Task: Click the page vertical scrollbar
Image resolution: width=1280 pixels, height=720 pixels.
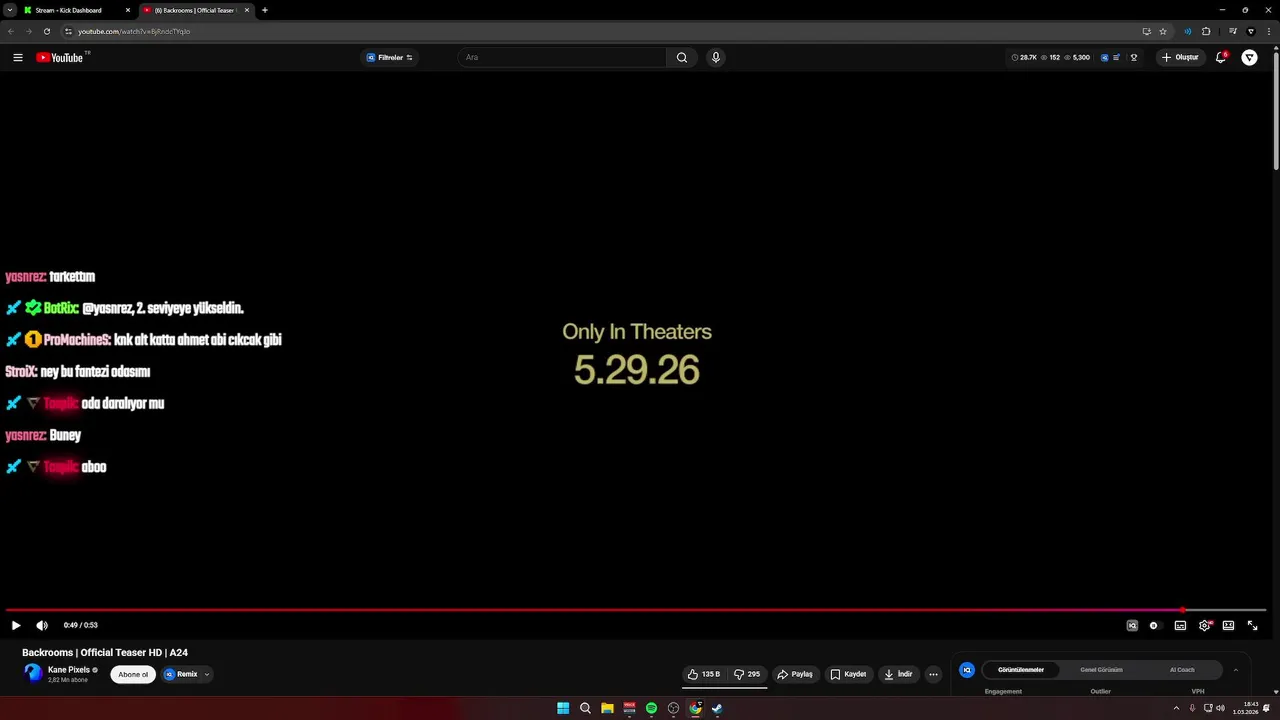Action: coord(1275,110)
